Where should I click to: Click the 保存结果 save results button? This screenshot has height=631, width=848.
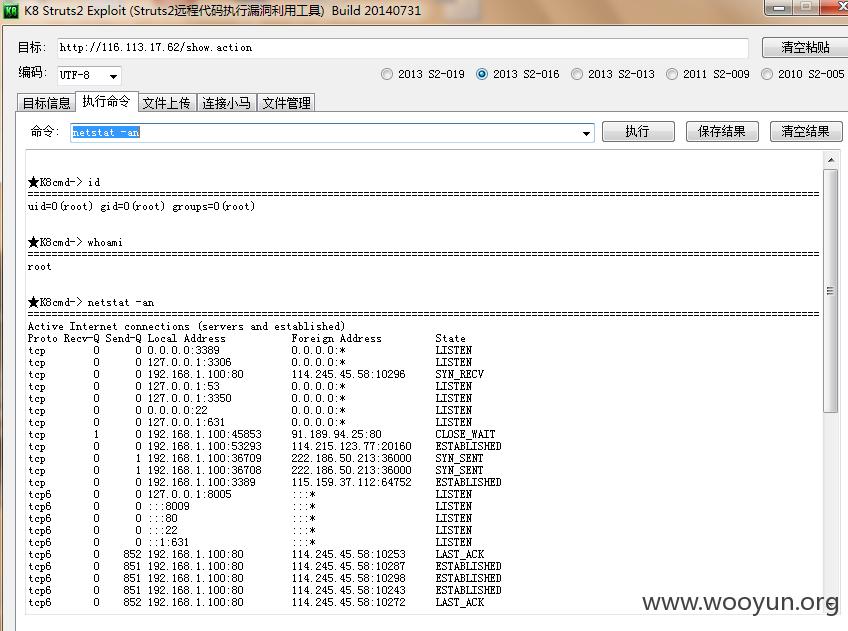pyautogui.click(x=722, y=131)
